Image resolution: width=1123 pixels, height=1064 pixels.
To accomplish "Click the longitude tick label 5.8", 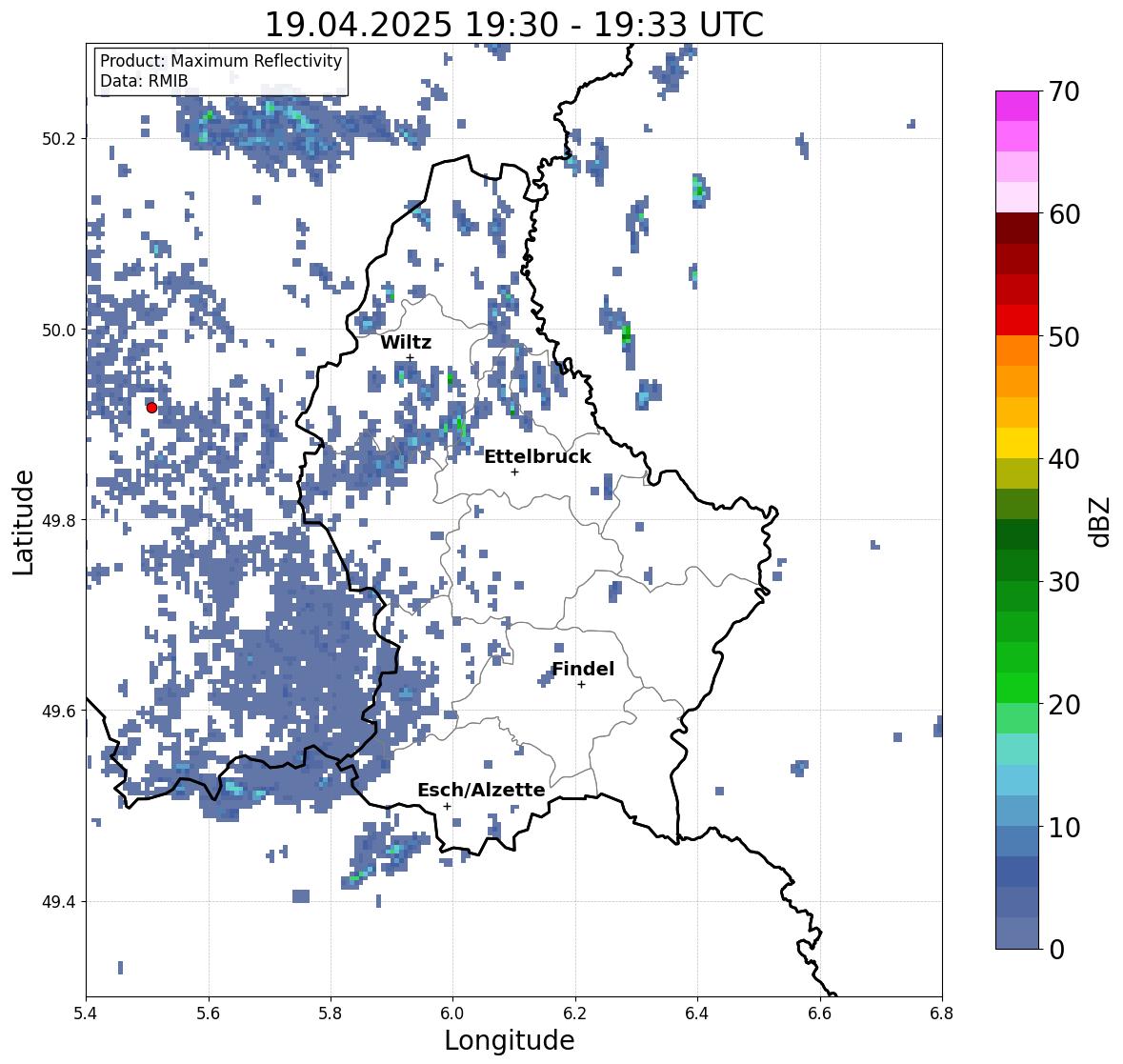I will coord(331,1013).
